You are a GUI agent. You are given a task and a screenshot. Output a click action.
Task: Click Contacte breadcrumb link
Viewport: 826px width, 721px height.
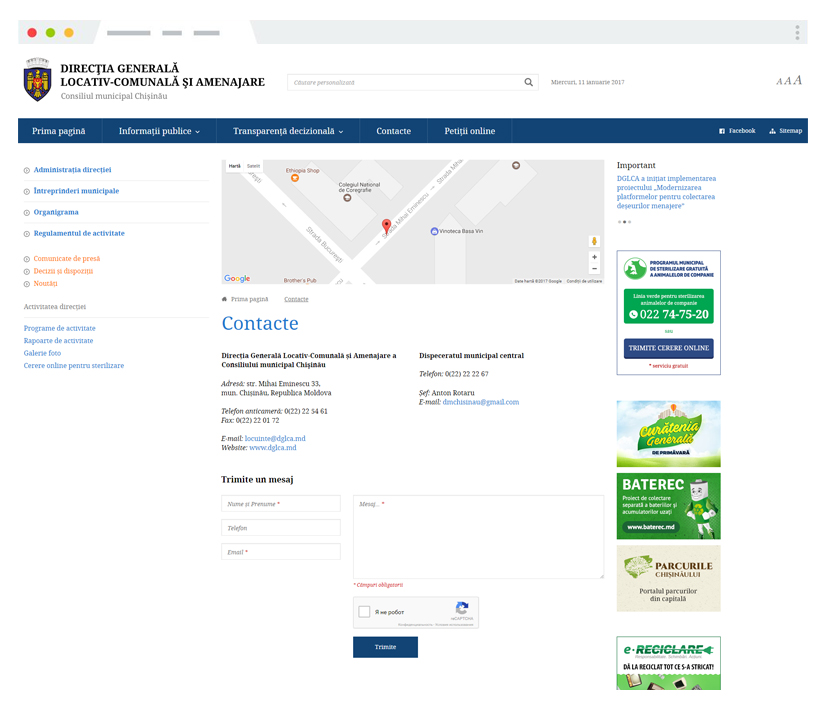click(x=296, y=299)
